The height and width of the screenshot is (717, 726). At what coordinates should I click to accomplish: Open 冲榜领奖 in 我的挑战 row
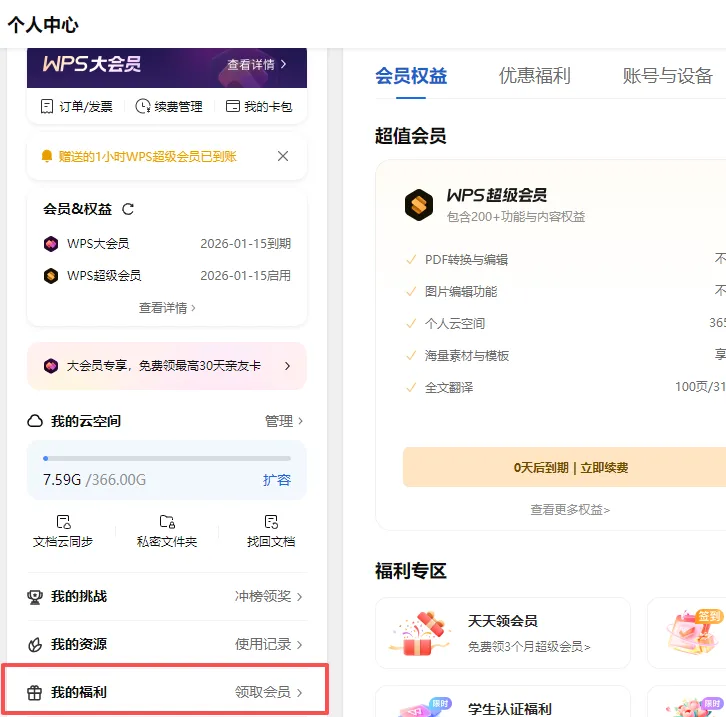pyautogui.click(x=269, y=596)
